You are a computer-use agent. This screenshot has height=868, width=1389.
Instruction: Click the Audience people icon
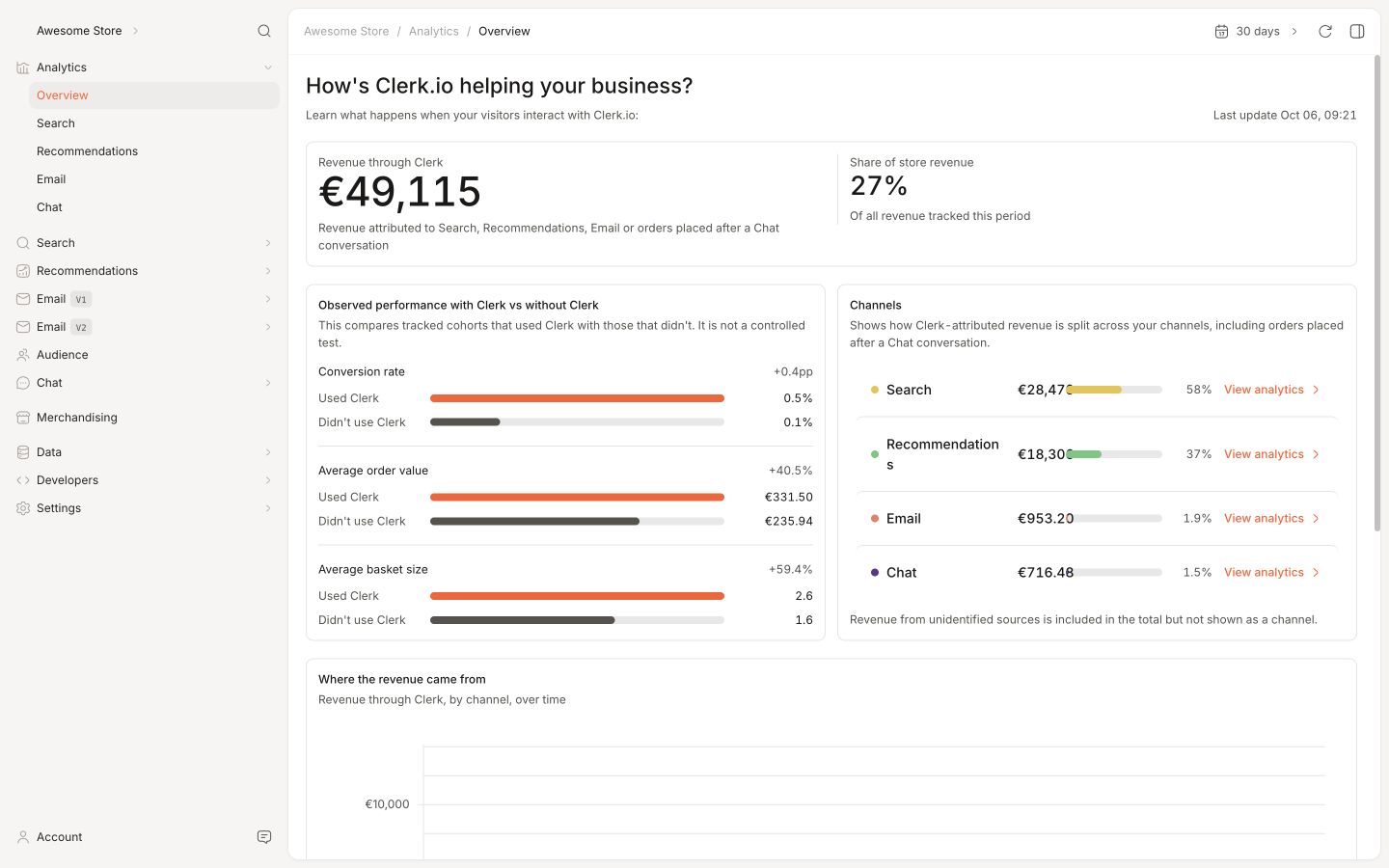[x=23, y=355]
